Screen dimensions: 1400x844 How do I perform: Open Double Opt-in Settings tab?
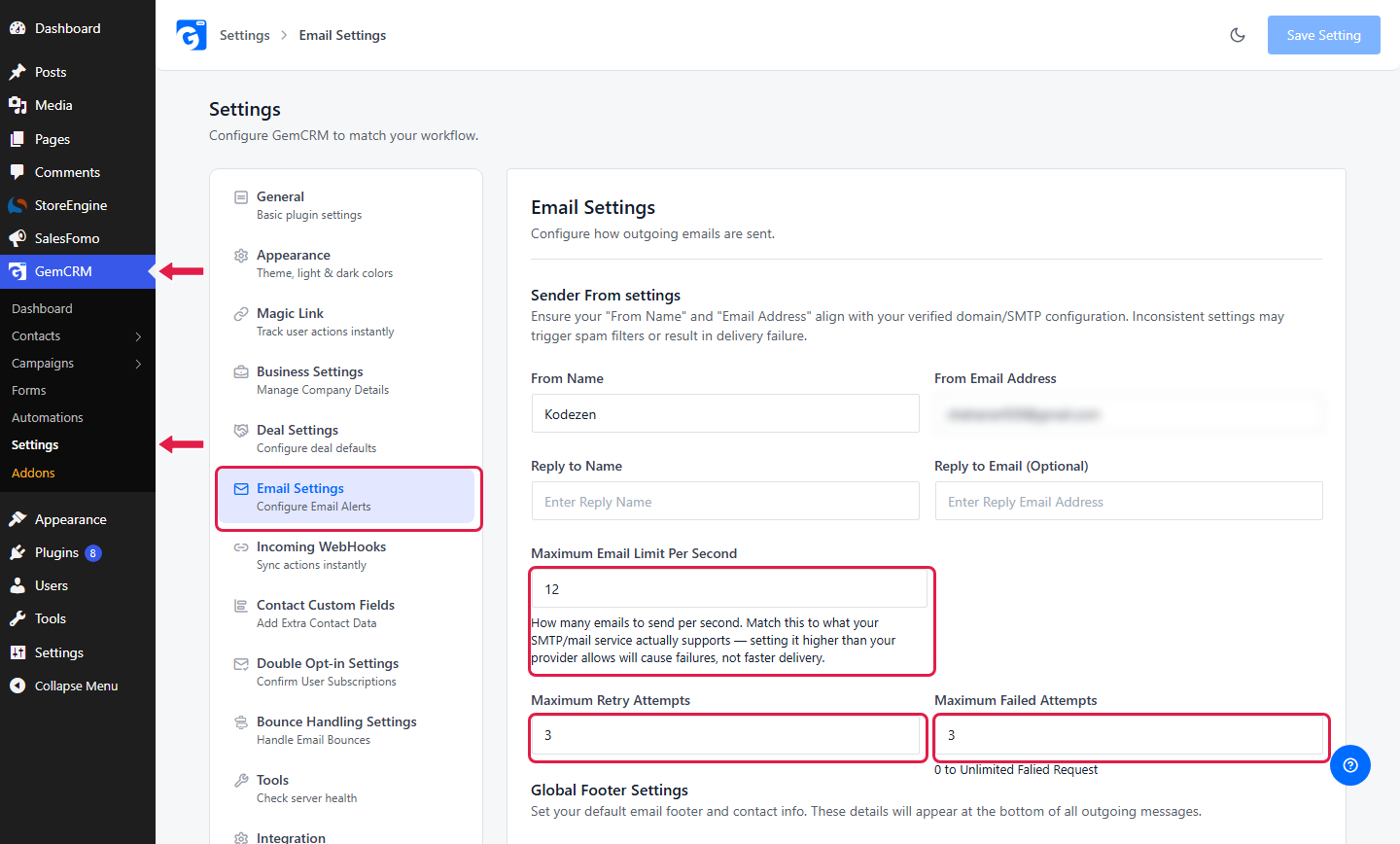click(346, 672)
